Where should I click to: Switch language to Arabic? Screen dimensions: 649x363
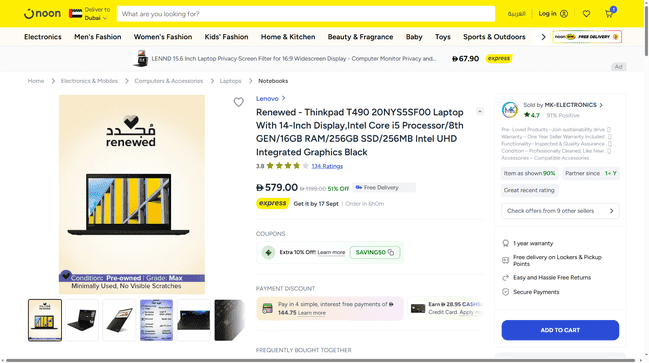click(517, 14)
